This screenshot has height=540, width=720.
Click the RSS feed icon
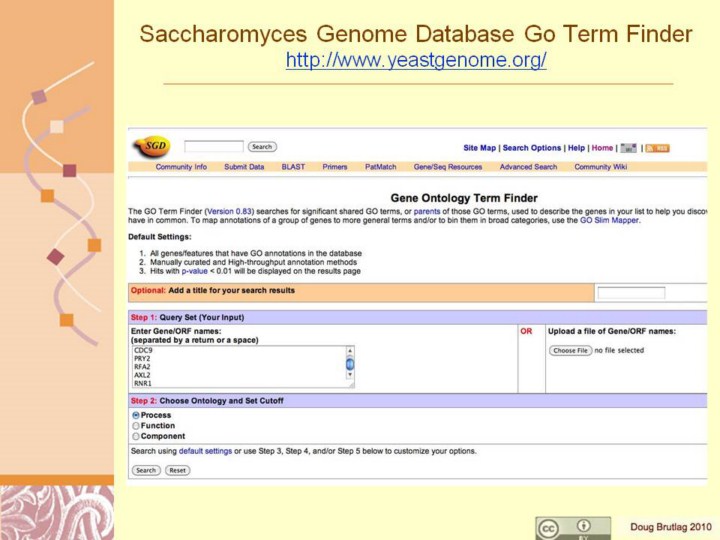pos(658,148)
